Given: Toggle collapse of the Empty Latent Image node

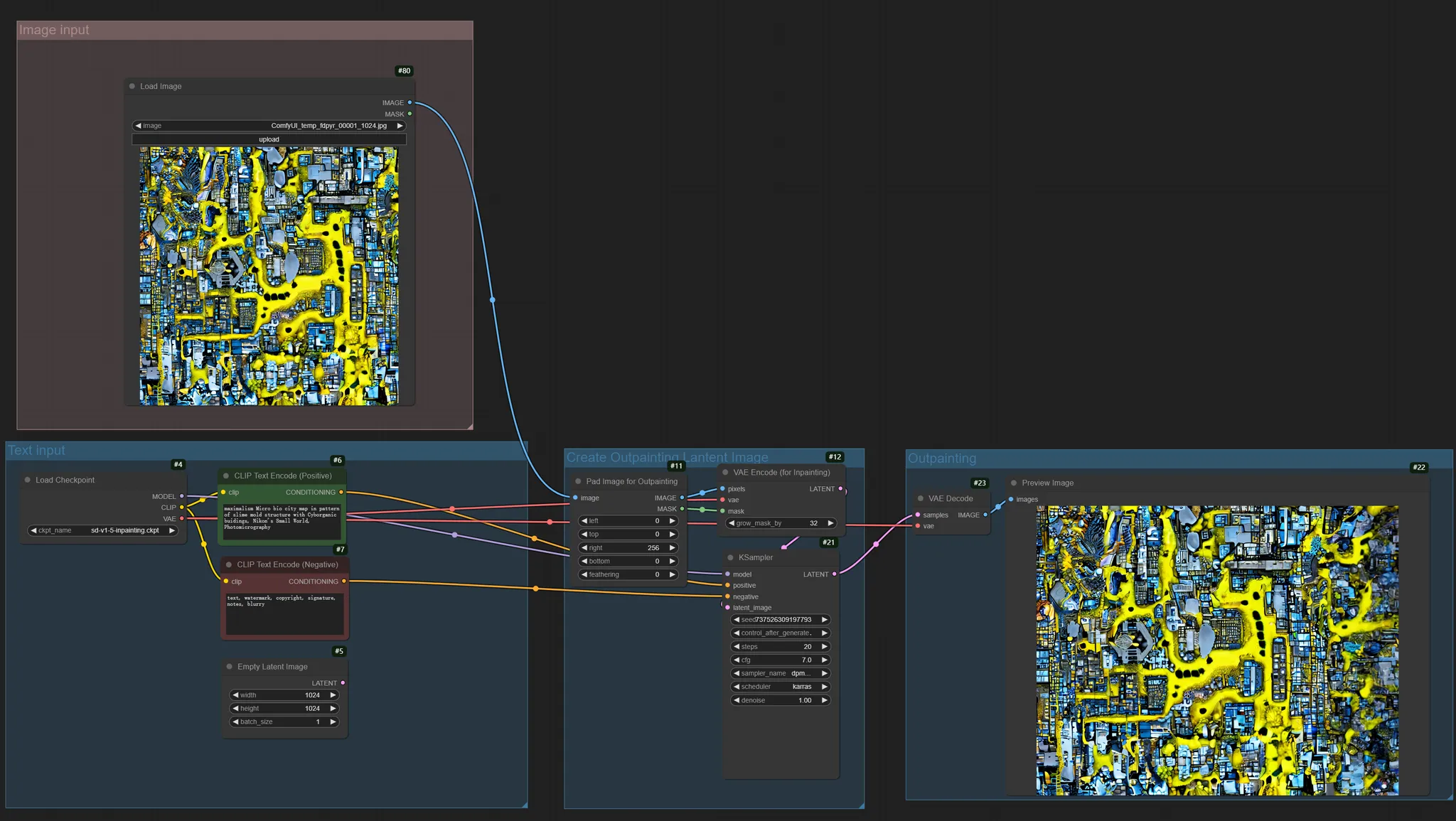Looking at the screenshot, I should click(230, 667).
